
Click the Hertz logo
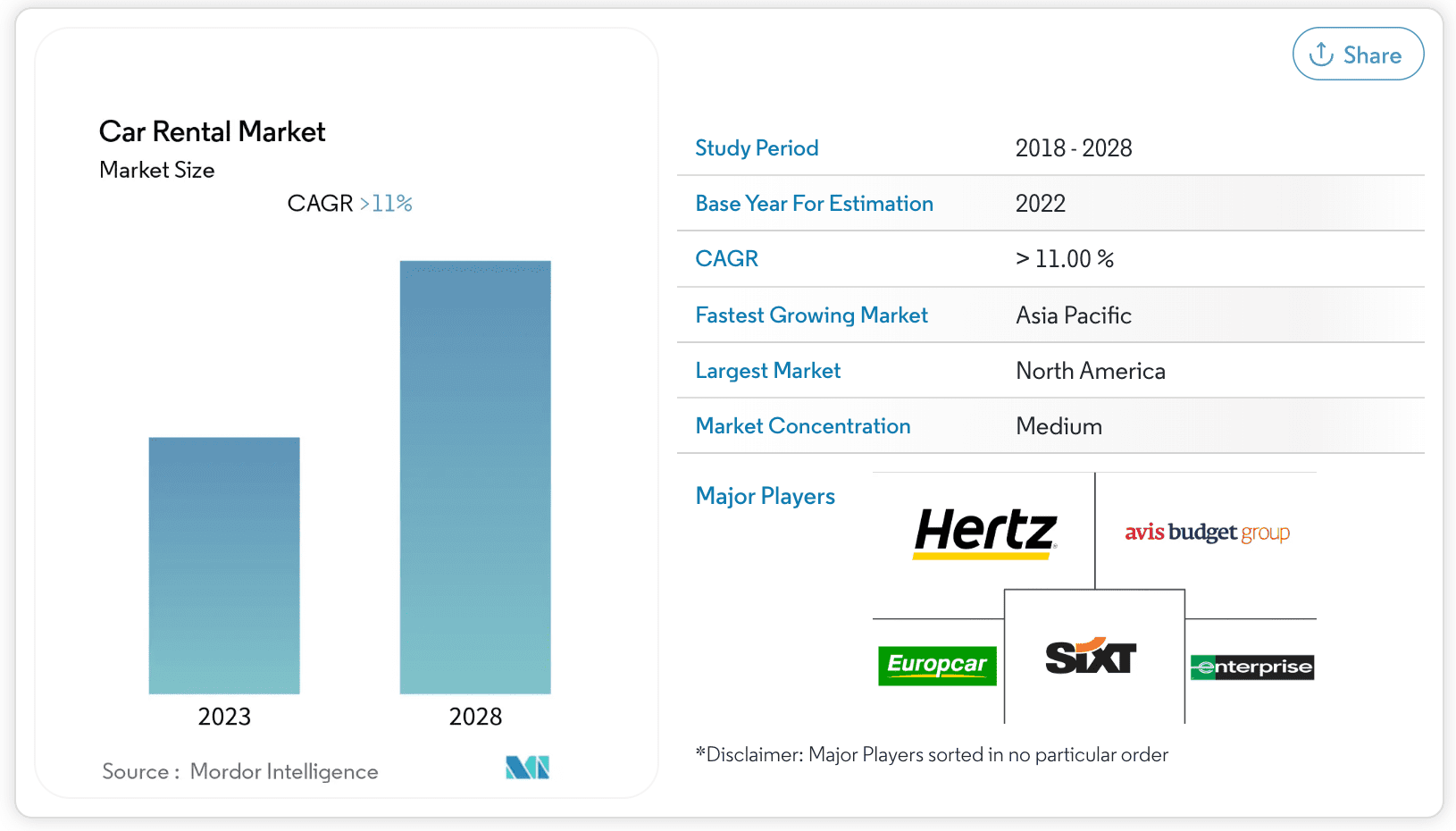985,533
